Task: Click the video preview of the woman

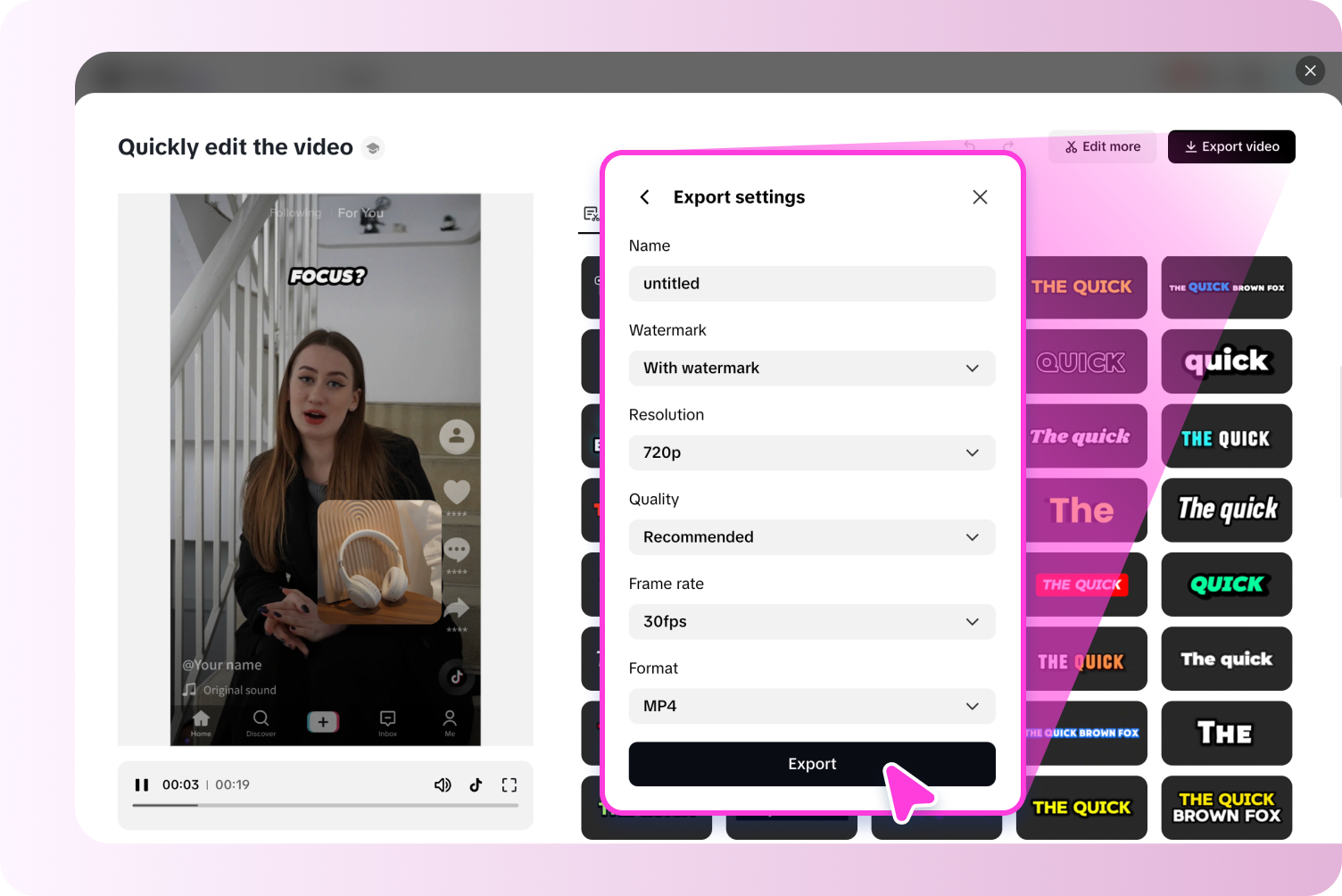Action: pos(326,469)
